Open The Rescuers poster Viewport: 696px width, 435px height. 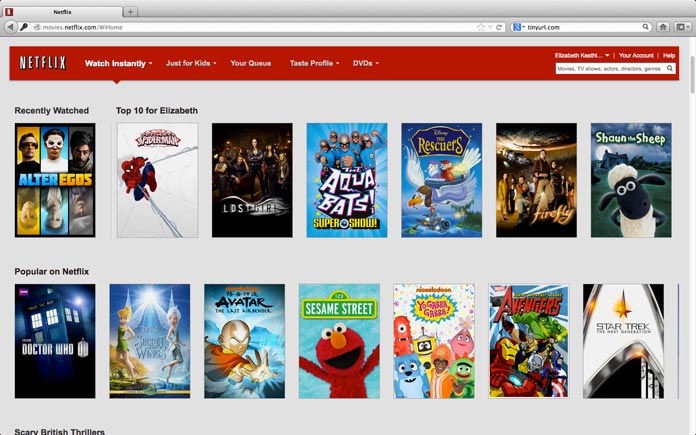point(442,180)
